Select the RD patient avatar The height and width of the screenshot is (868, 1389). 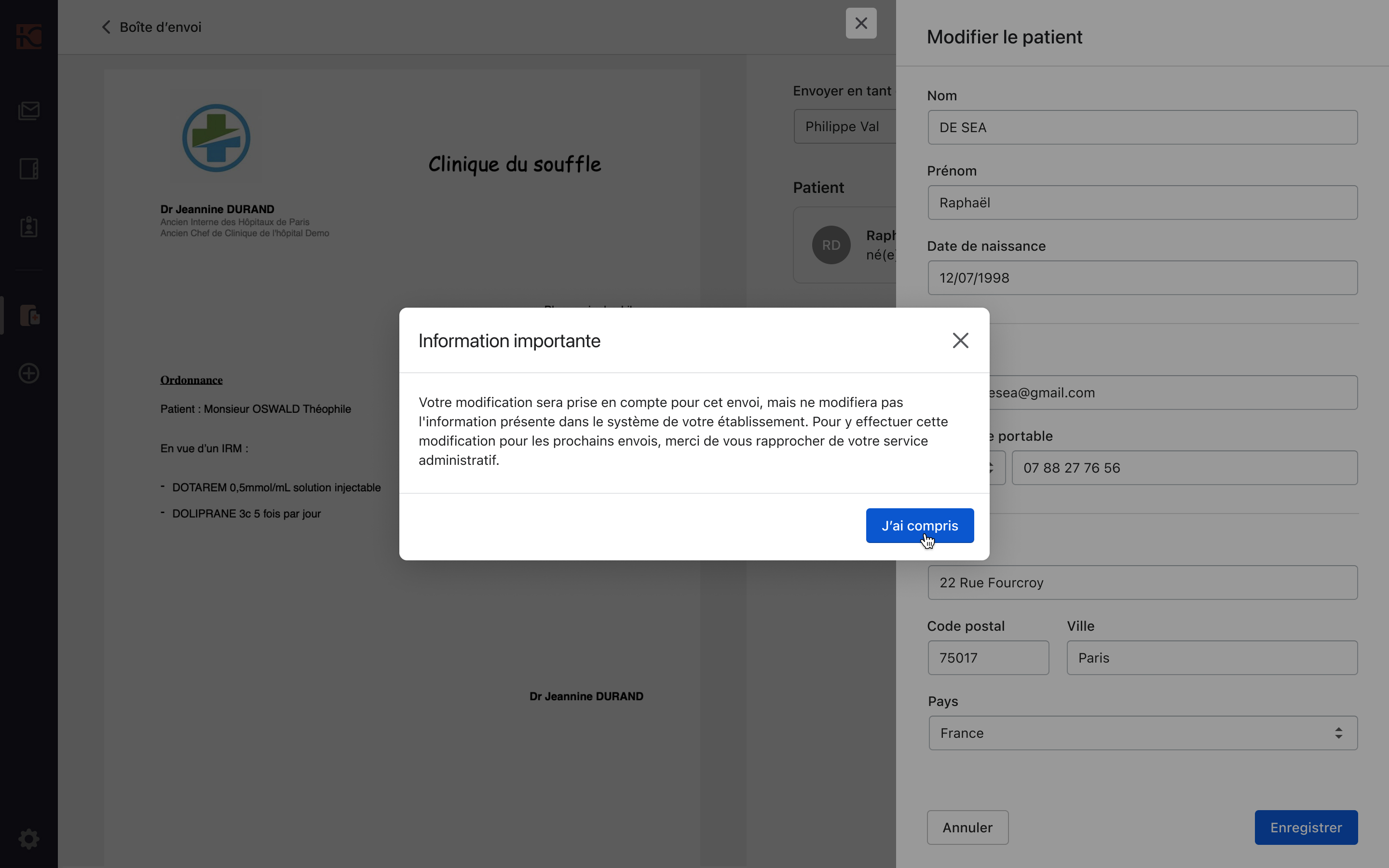(x=831, y=245)
